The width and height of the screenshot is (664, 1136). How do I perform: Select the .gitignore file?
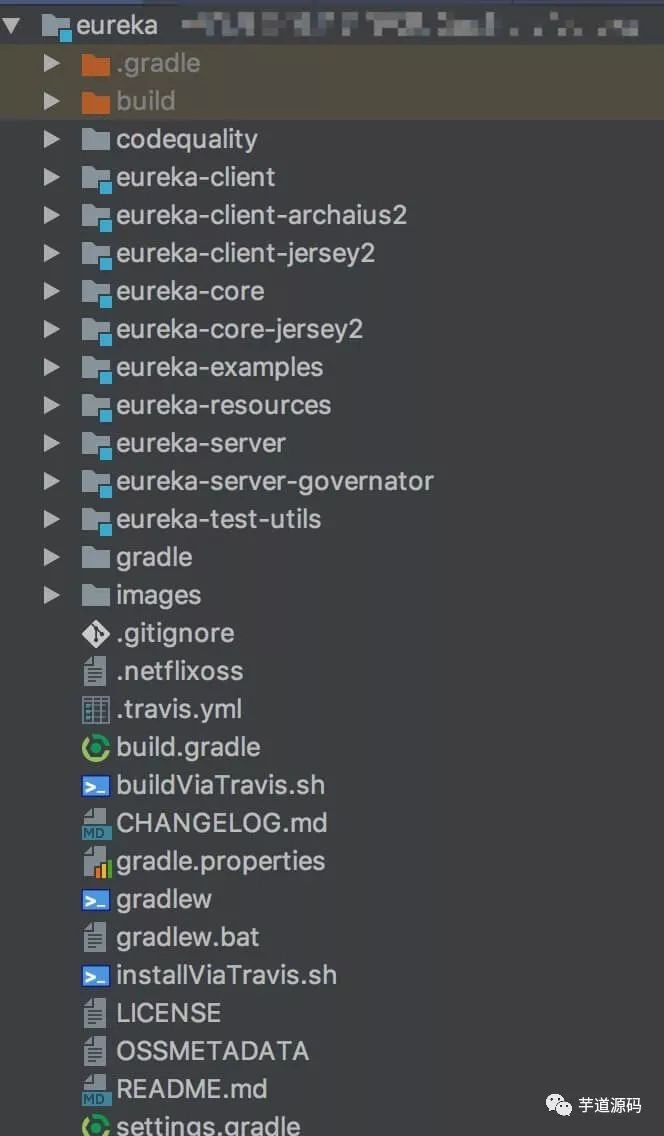[175, 634]
